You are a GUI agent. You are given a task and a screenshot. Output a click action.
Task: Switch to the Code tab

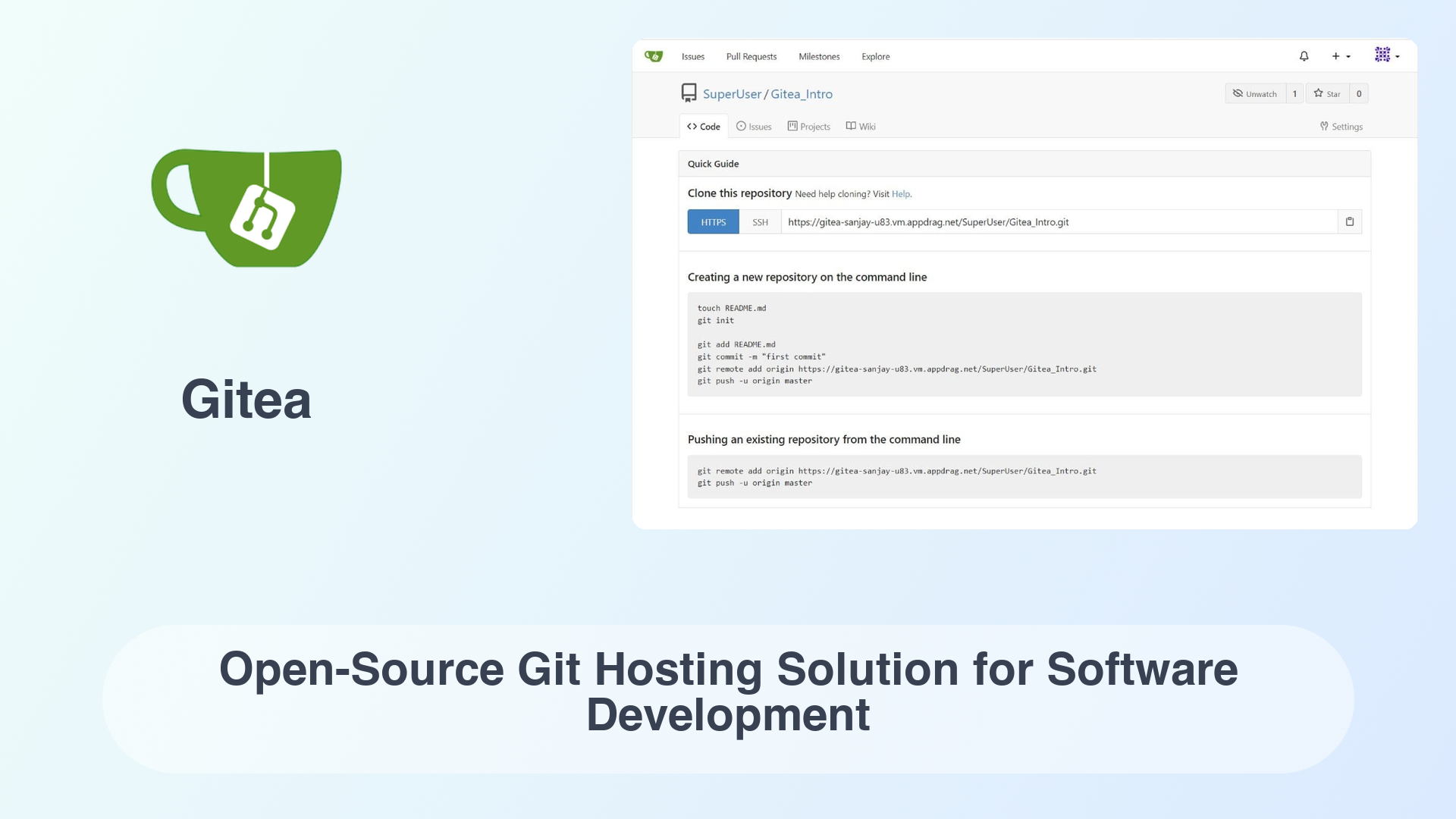click(704, 127)
